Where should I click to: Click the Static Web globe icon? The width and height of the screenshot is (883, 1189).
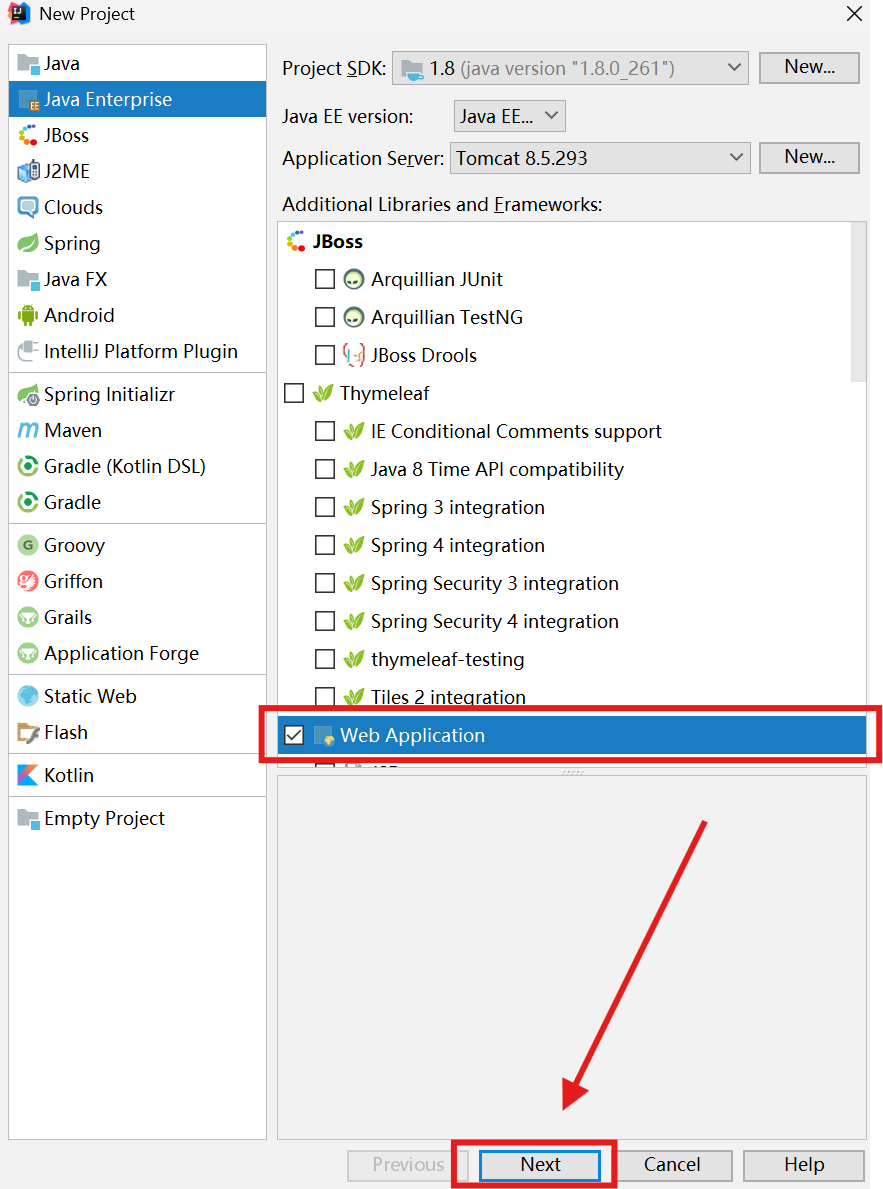(x=28, y=697)
